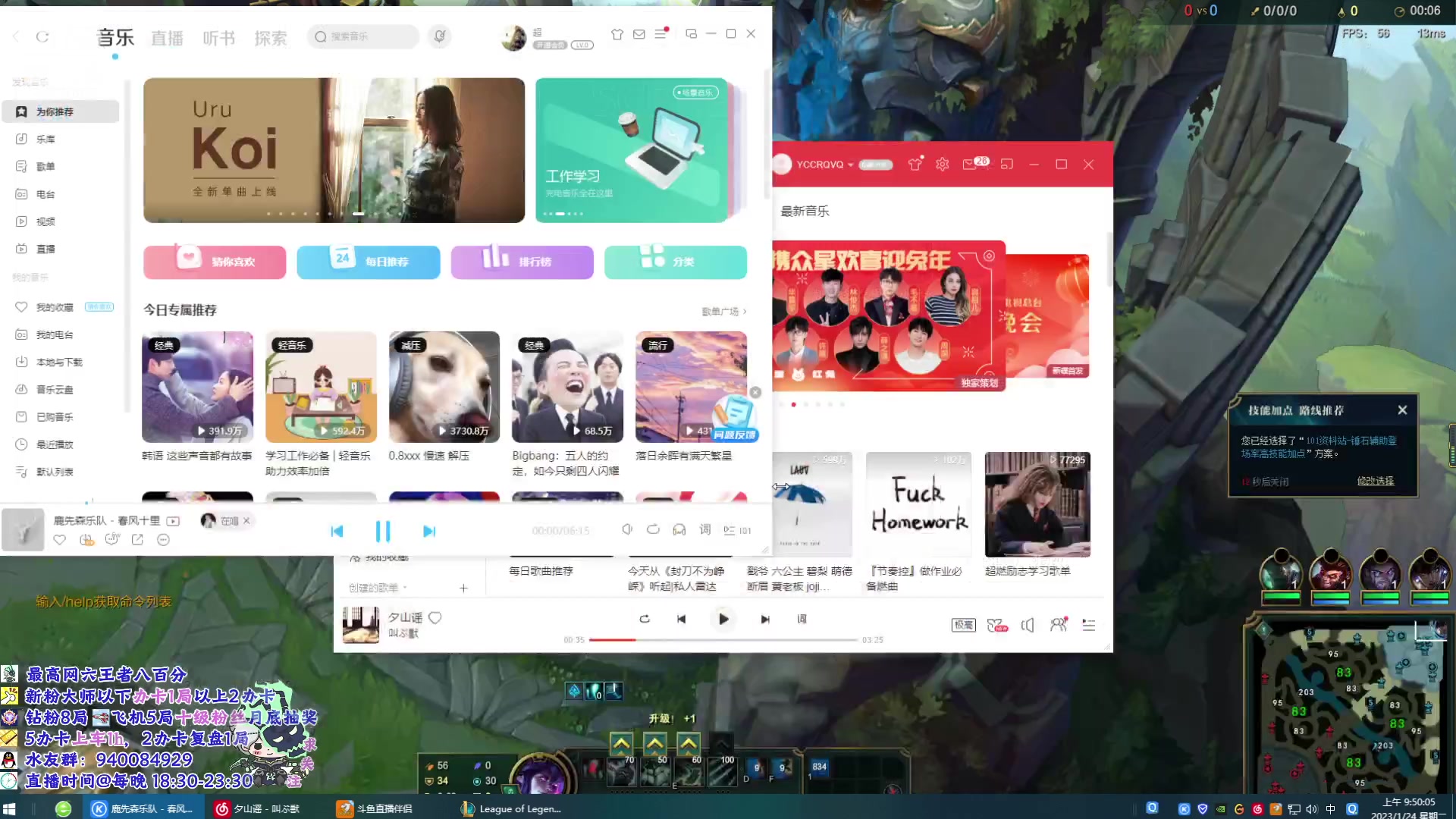
Task: Switch to 探索 tab in Kugou
Action: click(271, 38)
